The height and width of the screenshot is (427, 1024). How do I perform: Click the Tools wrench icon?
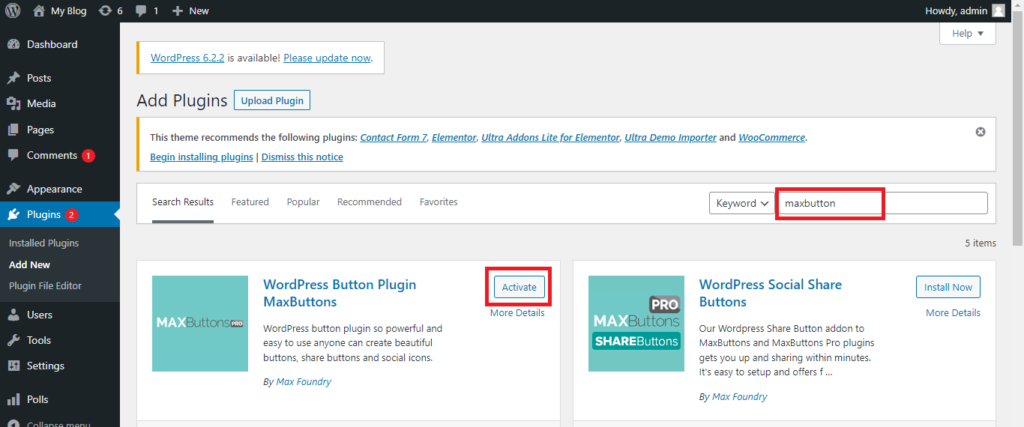pos(13,340)
